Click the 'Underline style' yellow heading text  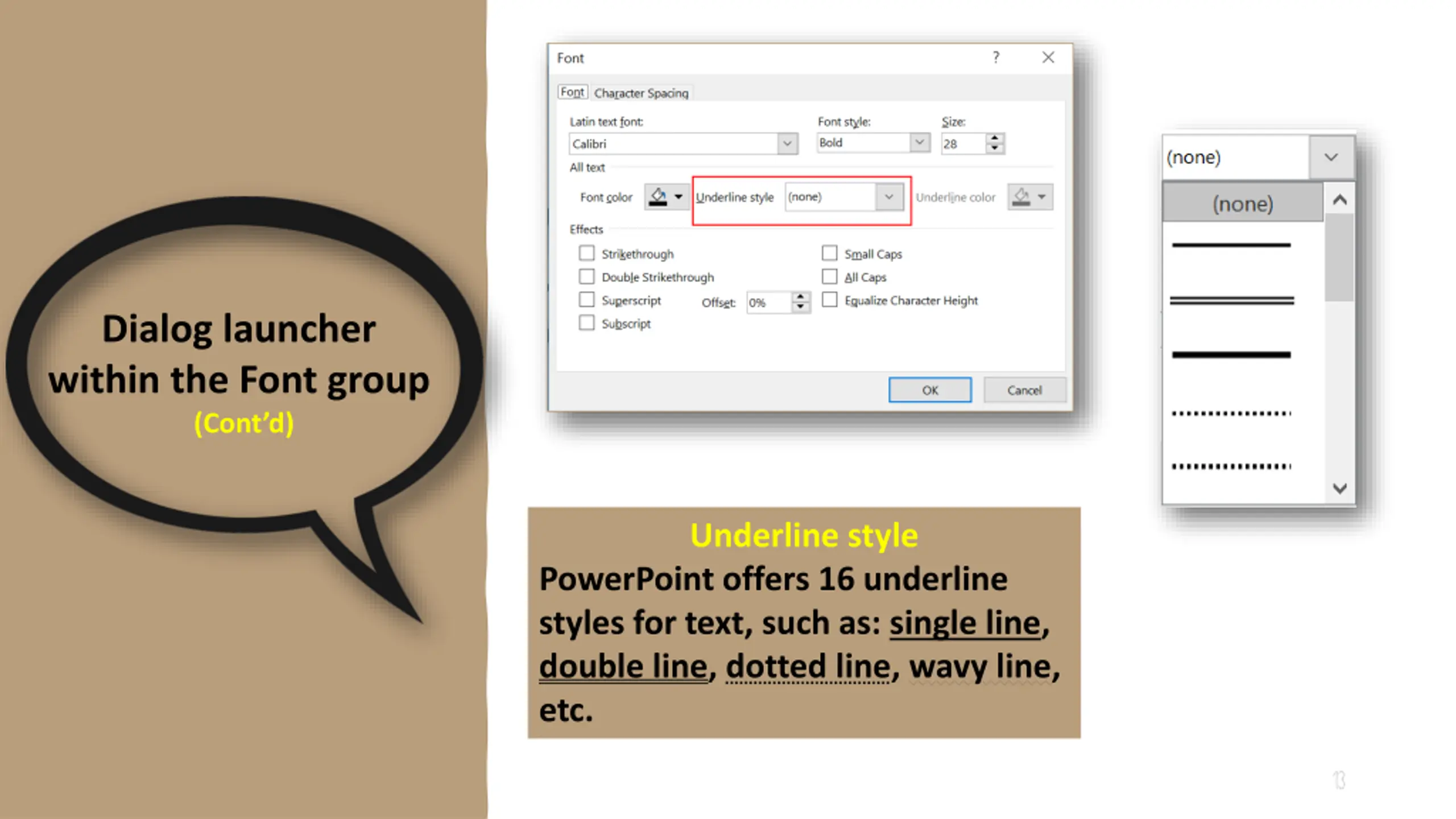pos(804,535)
